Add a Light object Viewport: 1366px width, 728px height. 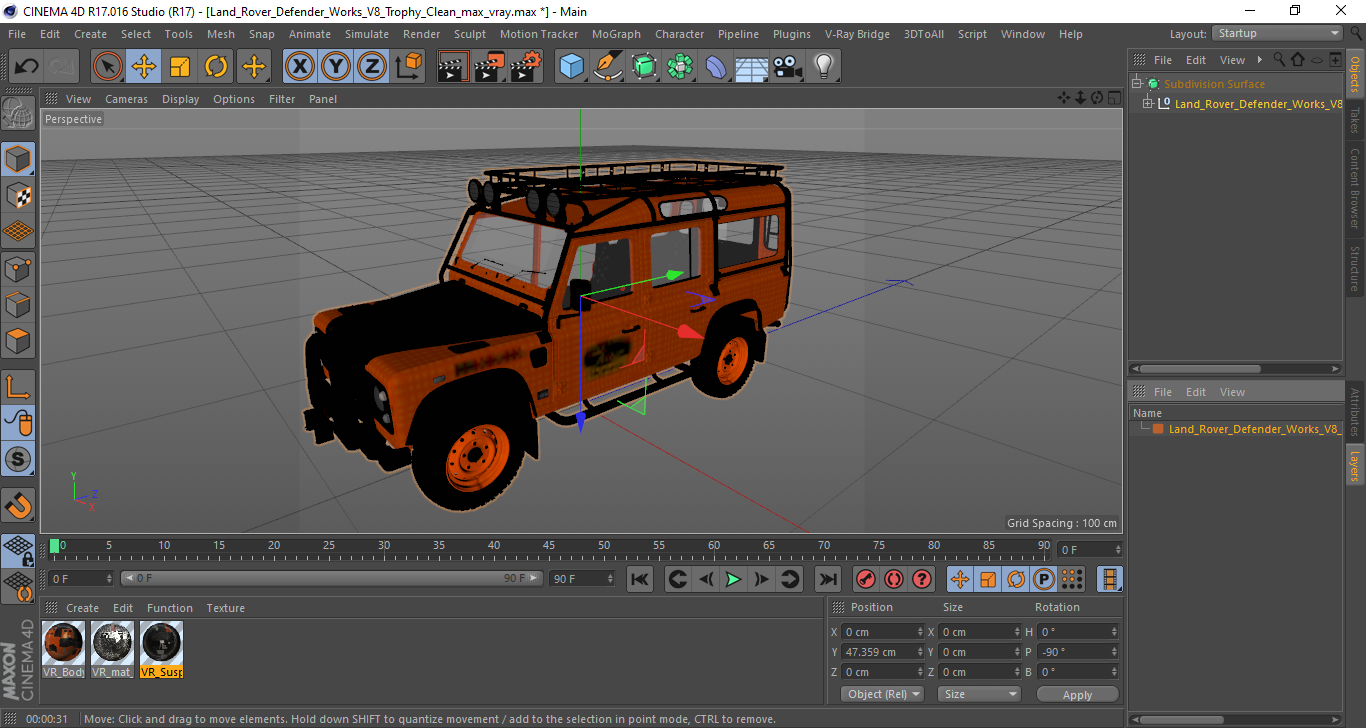[823, 67]
